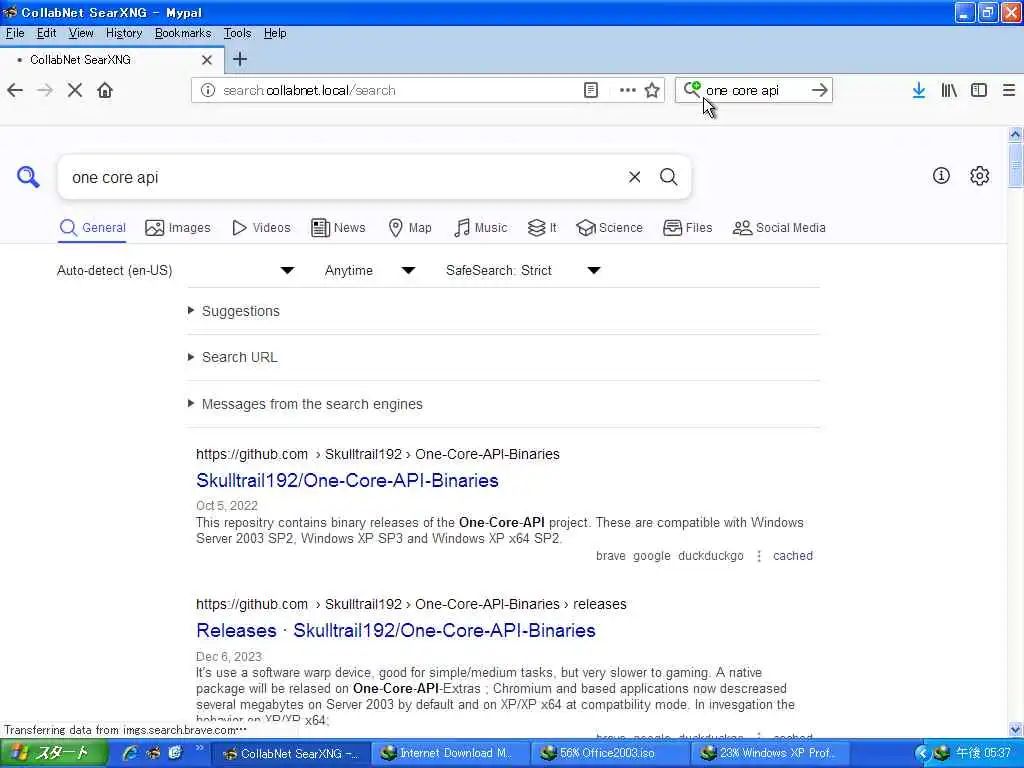Open the Downloads panel
Viewport: 1024px width, 768px height.
pos(918,90)
